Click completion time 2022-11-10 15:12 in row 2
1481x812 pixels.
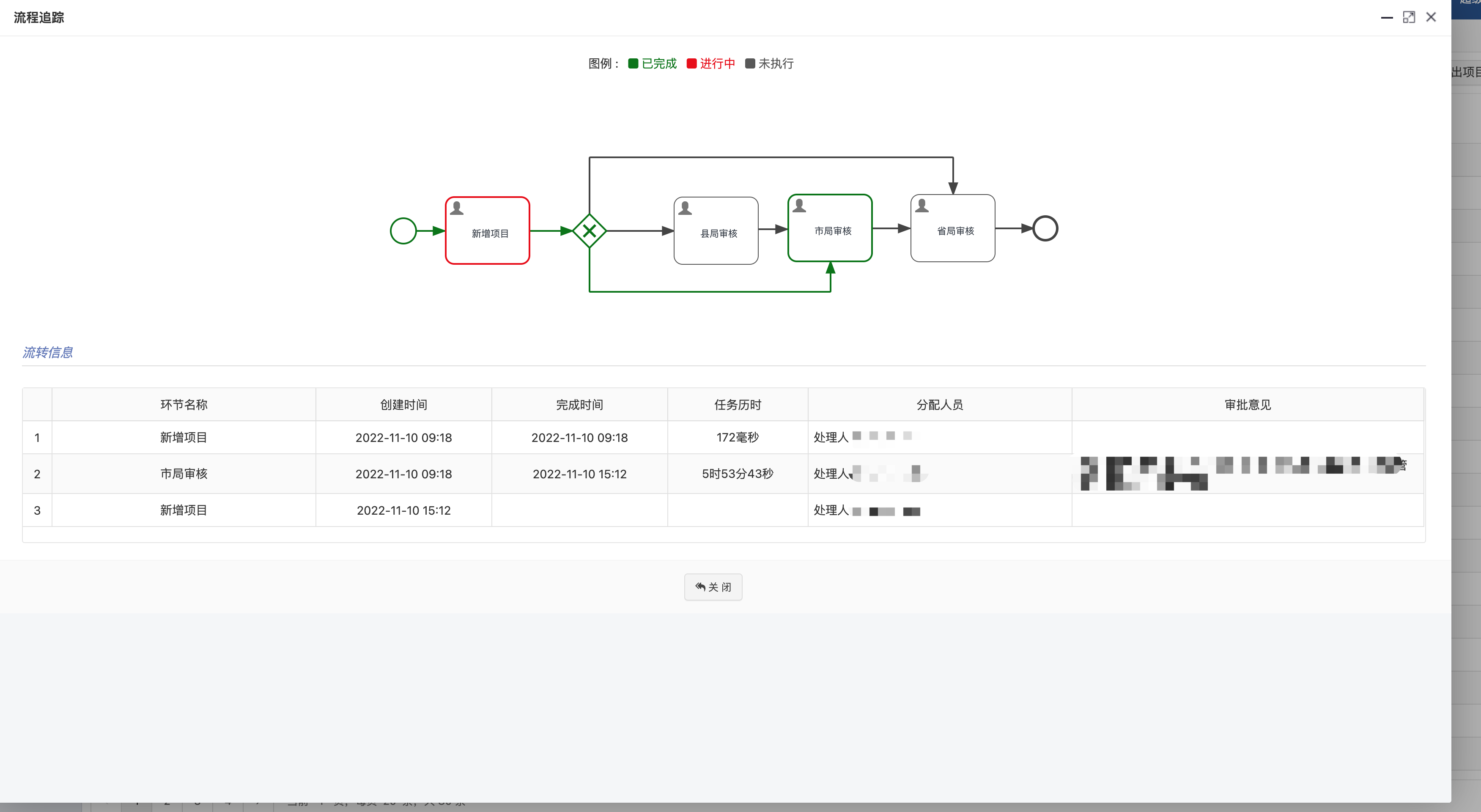tap(579, 473)
